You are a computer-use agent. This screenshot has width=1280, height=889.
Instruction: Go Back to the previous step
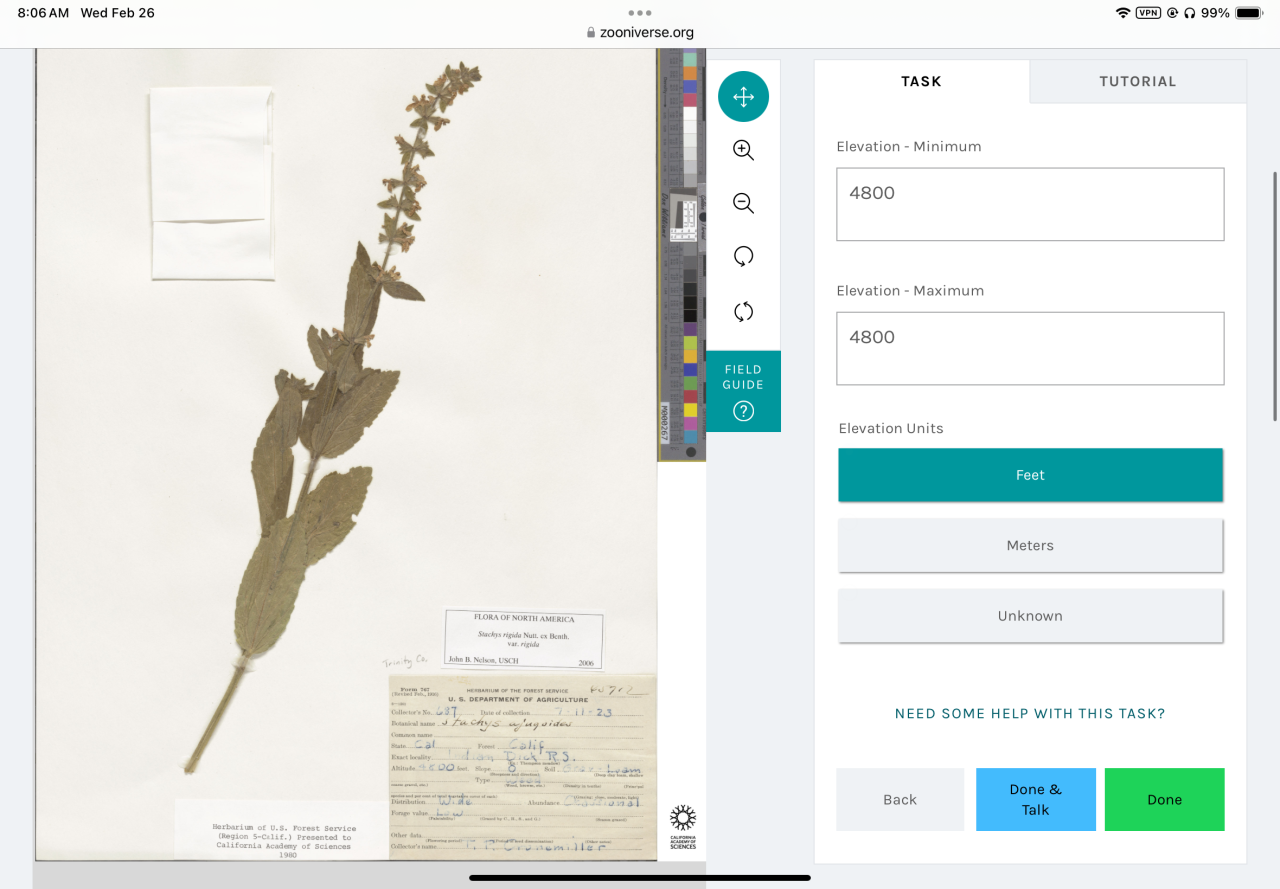pyautogui.click(x=900, y=800)
